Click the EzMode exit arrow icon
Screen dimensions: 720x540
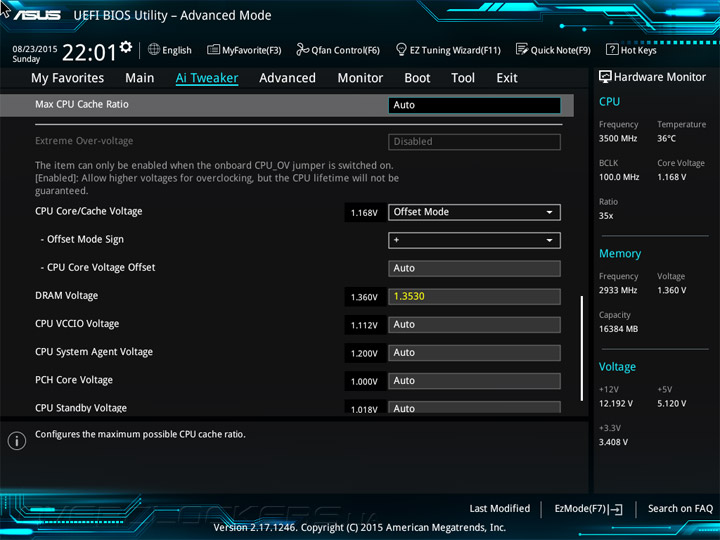(x=616, y=509)
